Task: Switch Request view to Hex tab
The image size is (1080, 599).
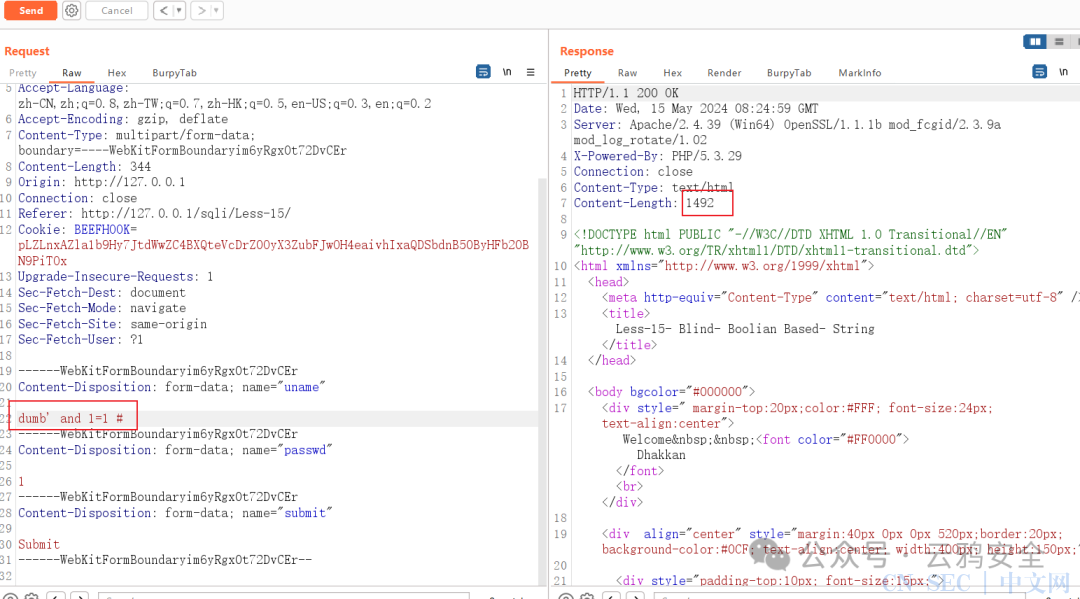Action: click(117, 73)
